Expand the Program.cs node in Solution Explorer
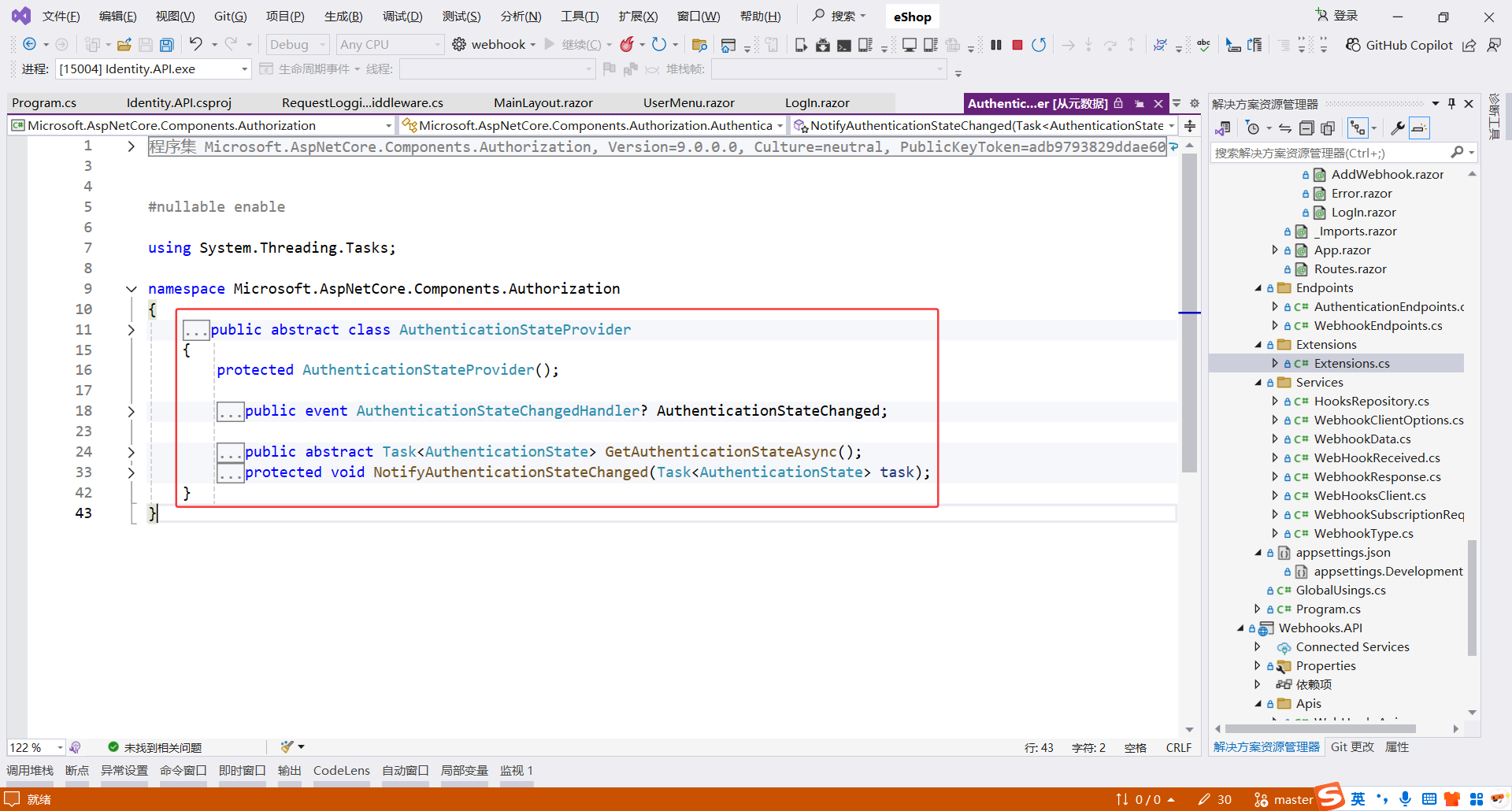1512x811 pixels. [x=1258, y=609]
